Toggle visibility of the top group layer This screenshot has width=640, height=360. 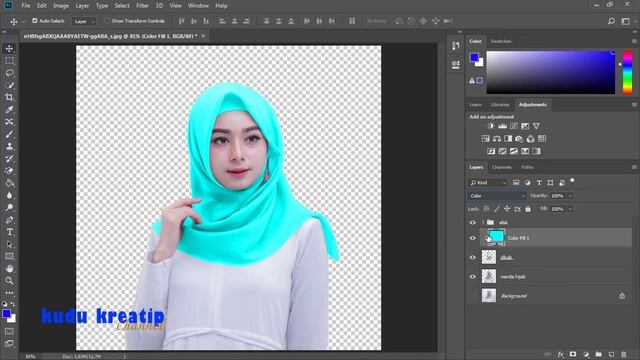(x=473, y=222)
